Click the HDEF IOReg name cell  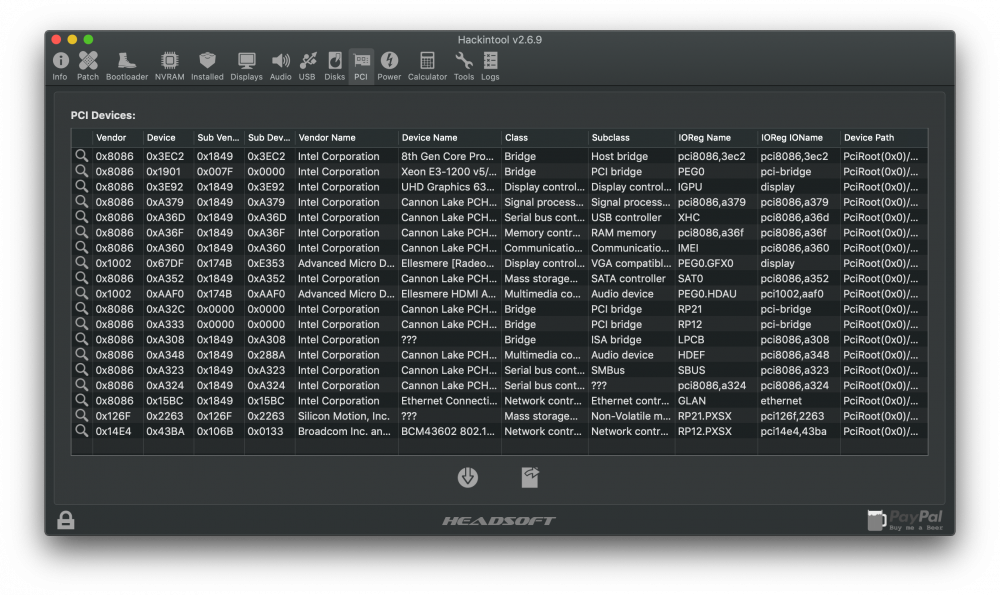[691, 355]
